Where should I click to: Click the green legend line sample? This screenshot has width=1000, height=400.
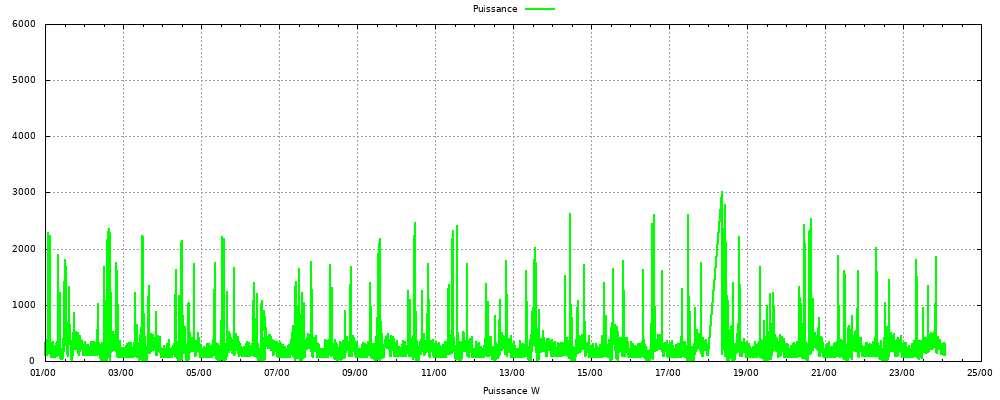pos(540,9)
